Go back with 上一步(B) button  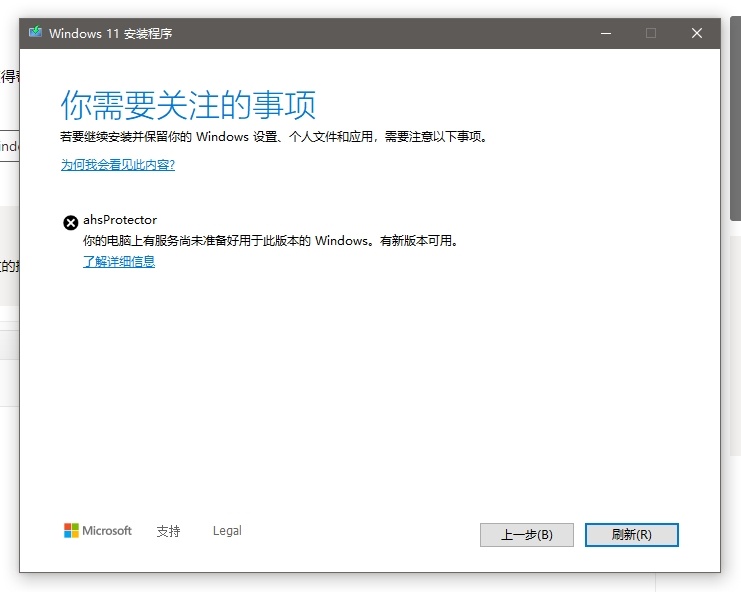pos(527,535)
